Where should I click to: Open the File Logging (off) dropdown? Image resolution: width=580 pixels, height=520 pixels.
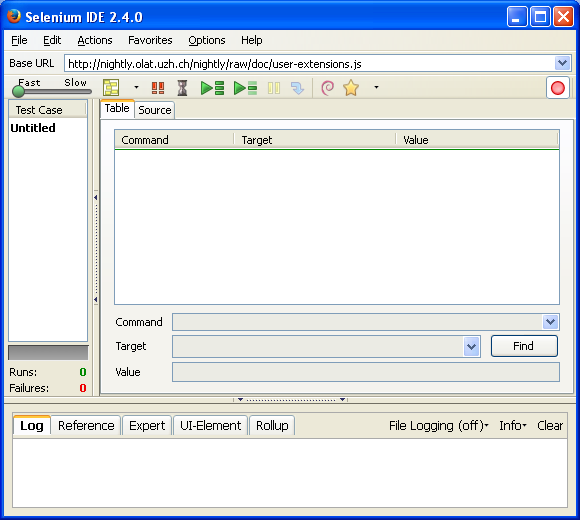click(439, 426)
